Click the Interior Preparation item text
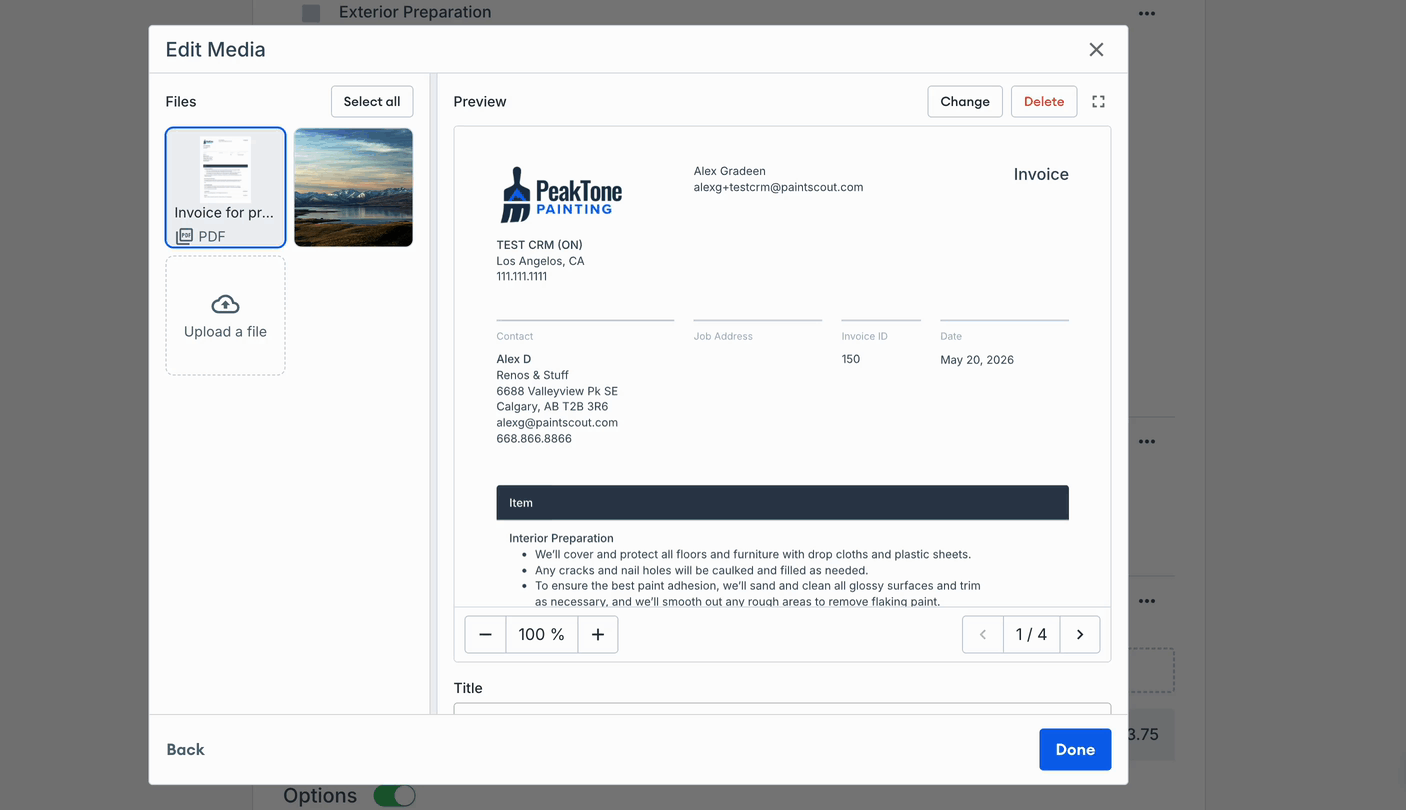The height and width of the screenshot is (810, 1406). [x=561, y=538]
